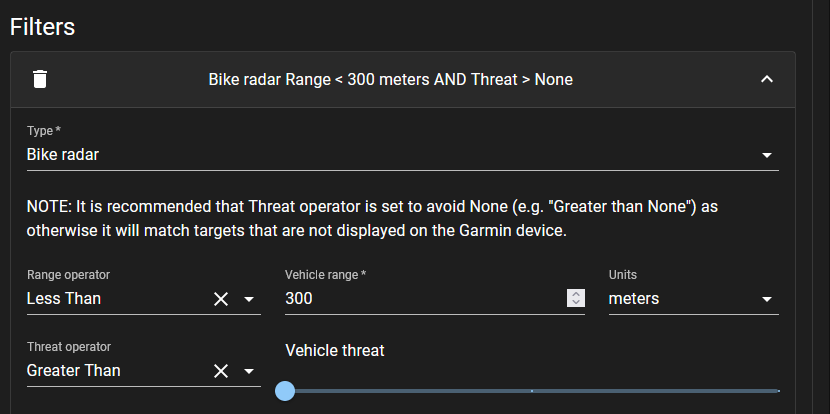Click the meters units value
Viewport: 830px width, 414px height.
[634, 298]
